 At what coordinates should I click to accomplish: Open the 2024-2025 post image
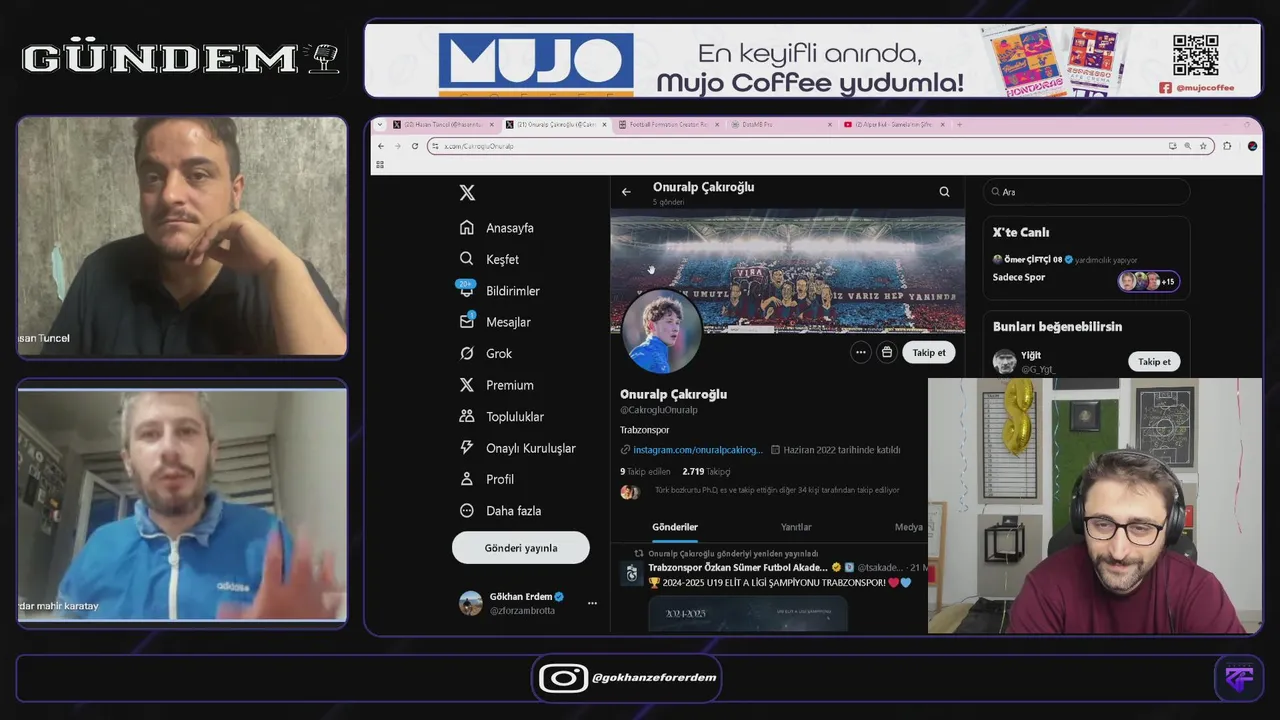tap(748, 614)
